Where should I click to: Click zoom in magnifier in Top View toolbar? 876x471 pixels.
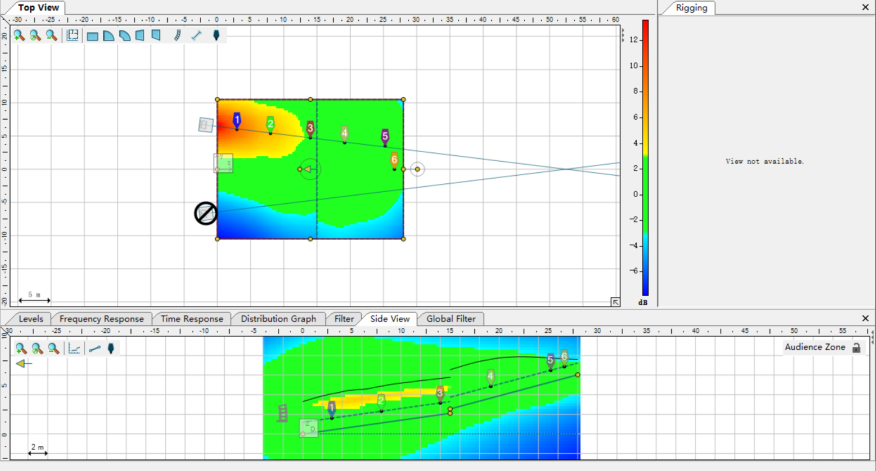click(x=19, y=35)
